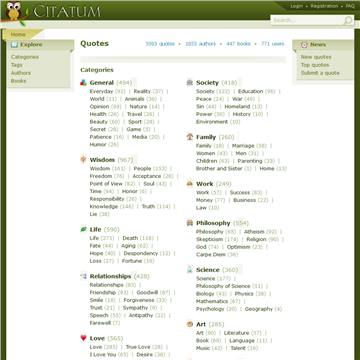The image size is (360, 360).
Task: Open Authors in the Explore sidebar
Action: 21,73
